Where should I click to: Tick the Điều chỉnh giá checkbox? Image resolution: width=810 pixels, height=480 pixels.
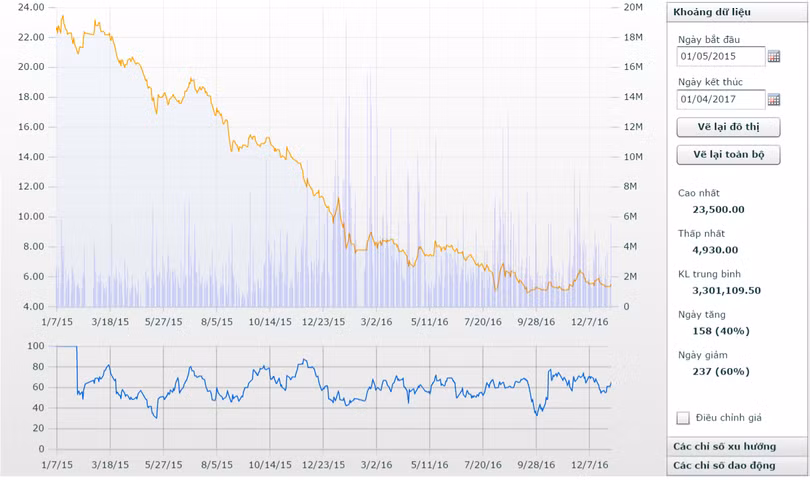pyautogui.click(x=683, y=418)
